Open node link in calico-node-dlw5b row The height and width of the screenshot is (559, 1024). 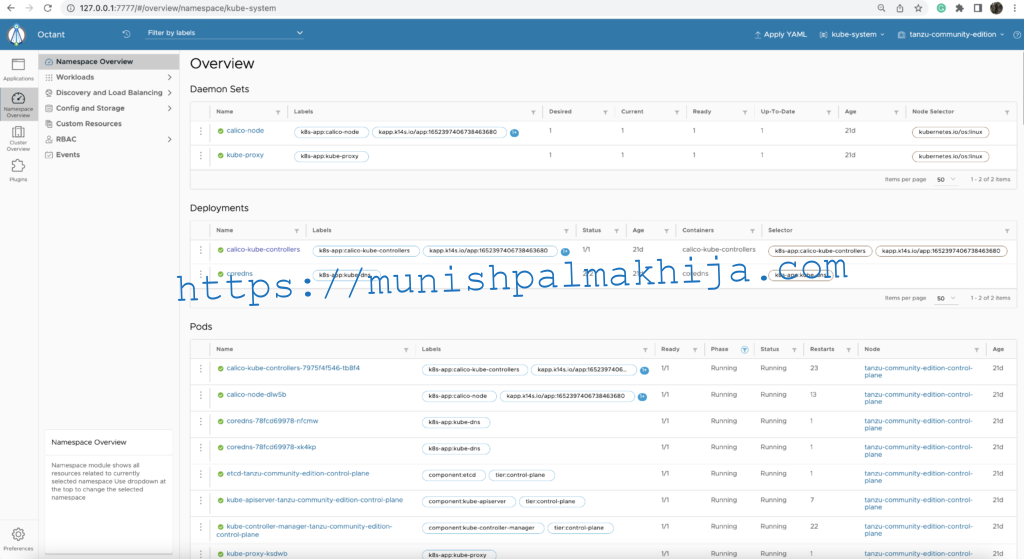[x=918, y=398]
